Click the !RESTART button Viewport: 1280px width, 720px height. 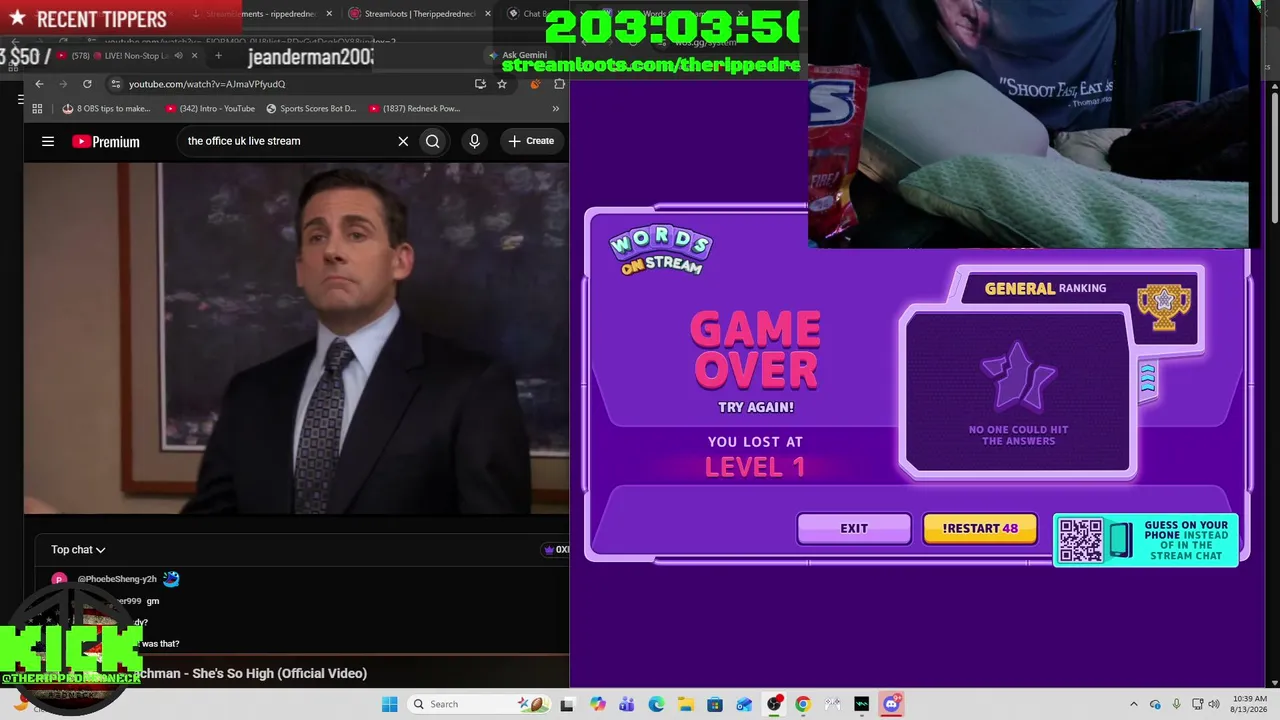(x=980, y=528)
